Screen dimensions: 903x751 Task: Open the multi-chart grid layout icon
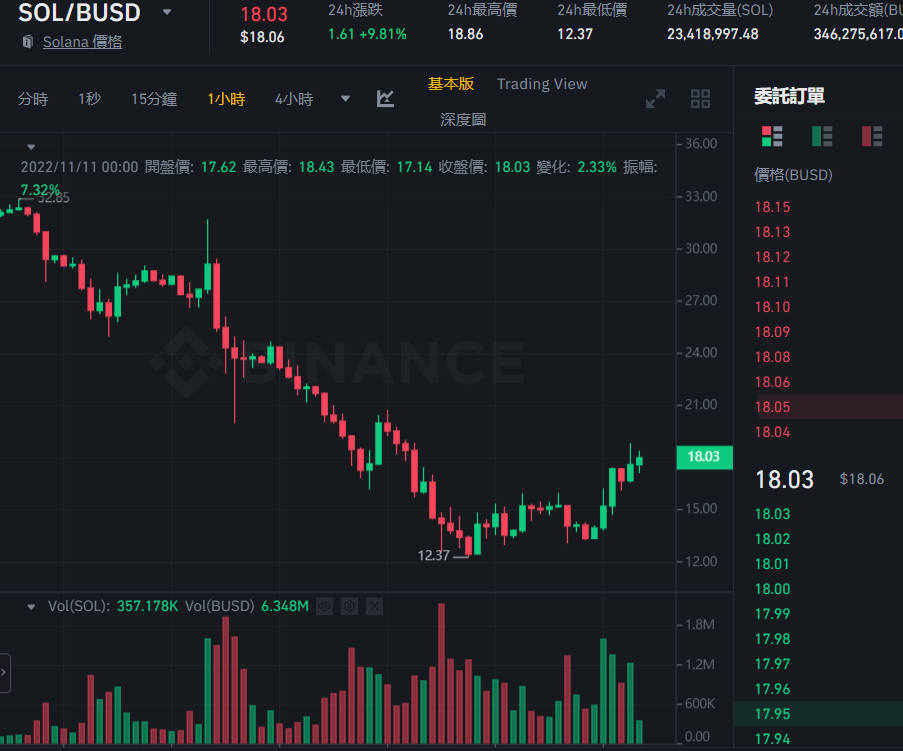(700, 98)
